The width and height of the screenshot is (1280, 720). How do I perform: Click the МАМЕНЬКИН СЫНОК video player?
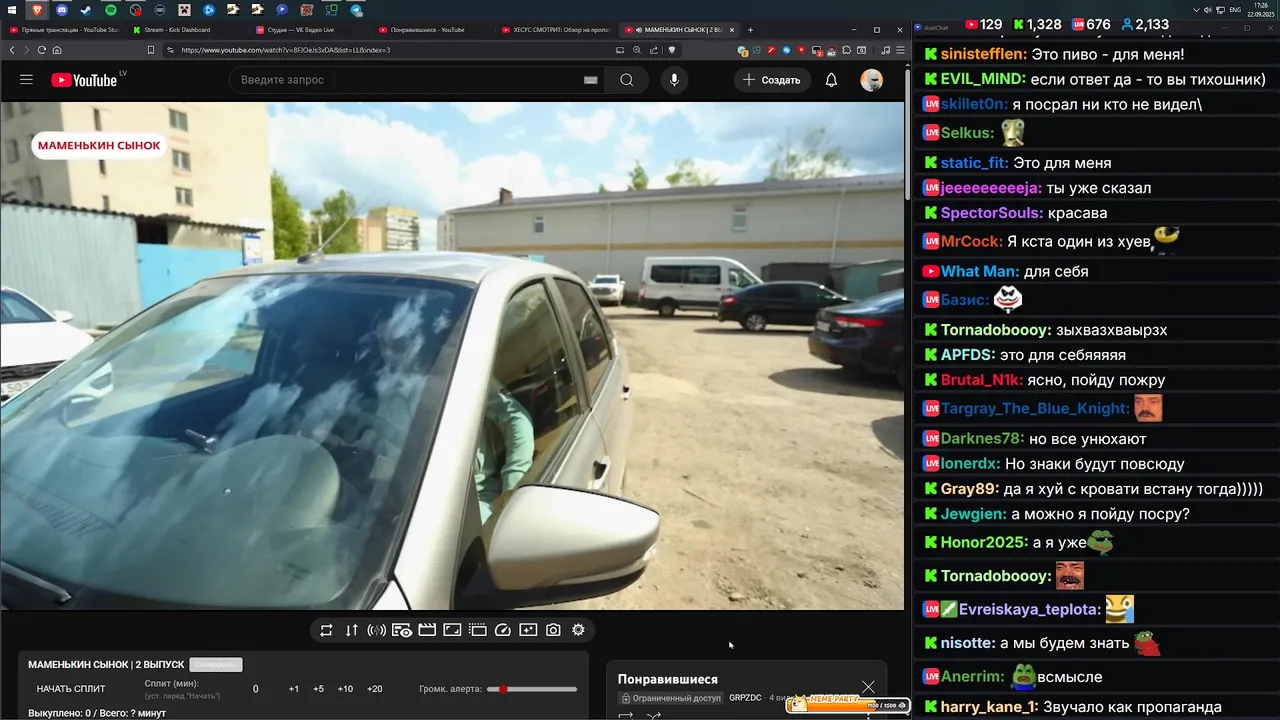point(452,356)
